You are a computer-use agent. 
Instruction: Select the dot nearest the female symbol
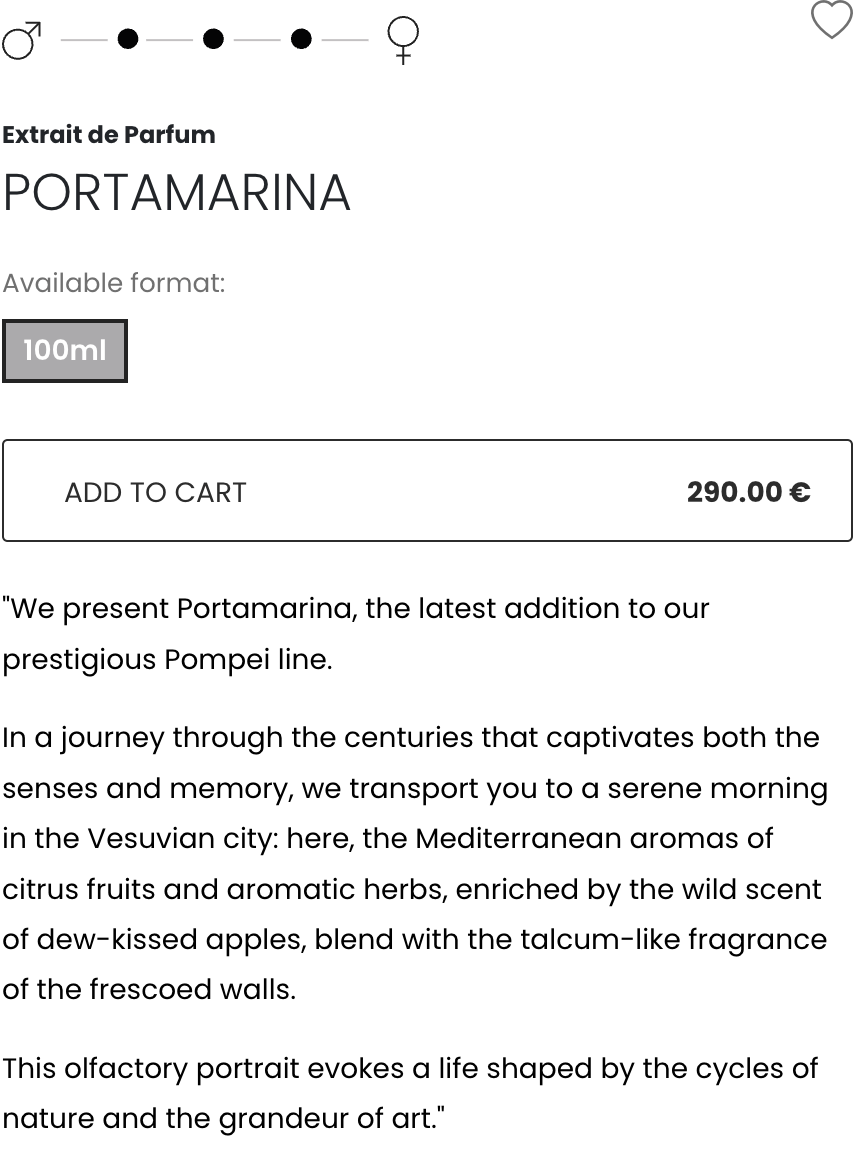pyautogui.click(x=301, y=38)
